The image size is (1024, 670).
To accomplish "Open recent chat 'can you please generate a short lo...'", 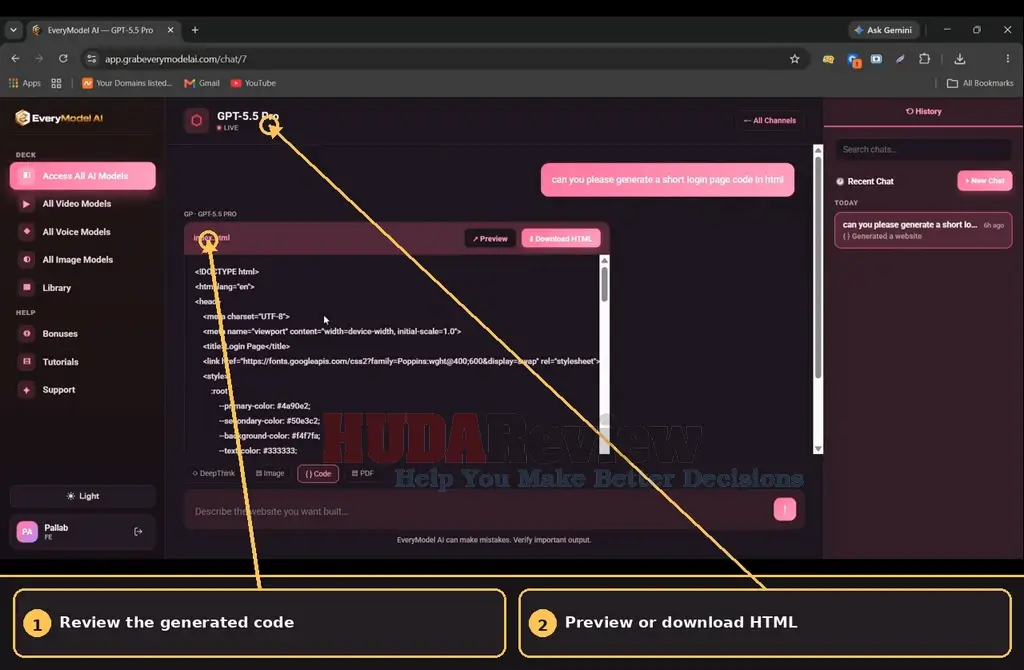I will [x=923, y=230].
